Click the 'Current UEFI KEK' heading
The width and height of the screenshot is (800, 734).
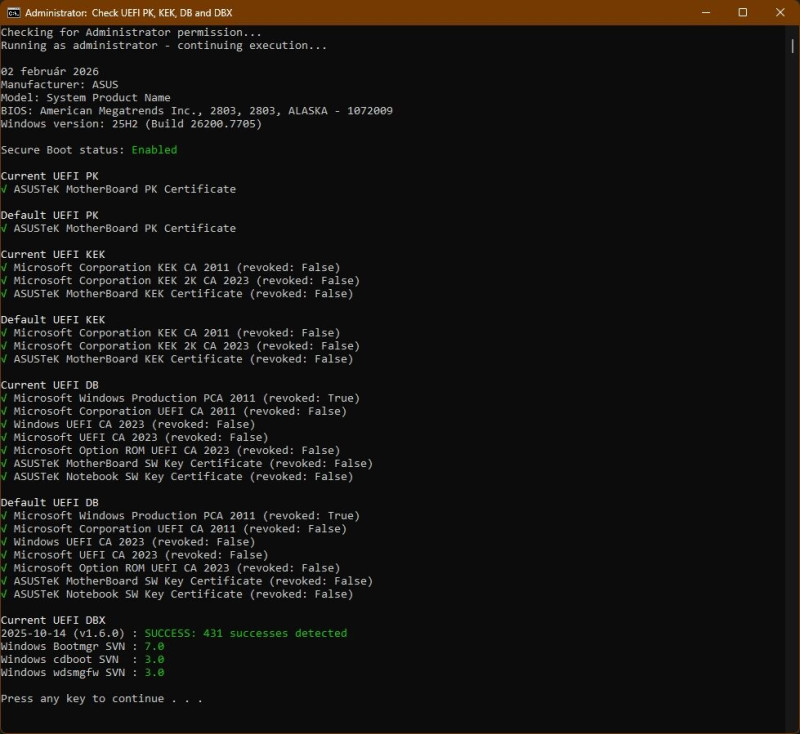coord(53,255)
